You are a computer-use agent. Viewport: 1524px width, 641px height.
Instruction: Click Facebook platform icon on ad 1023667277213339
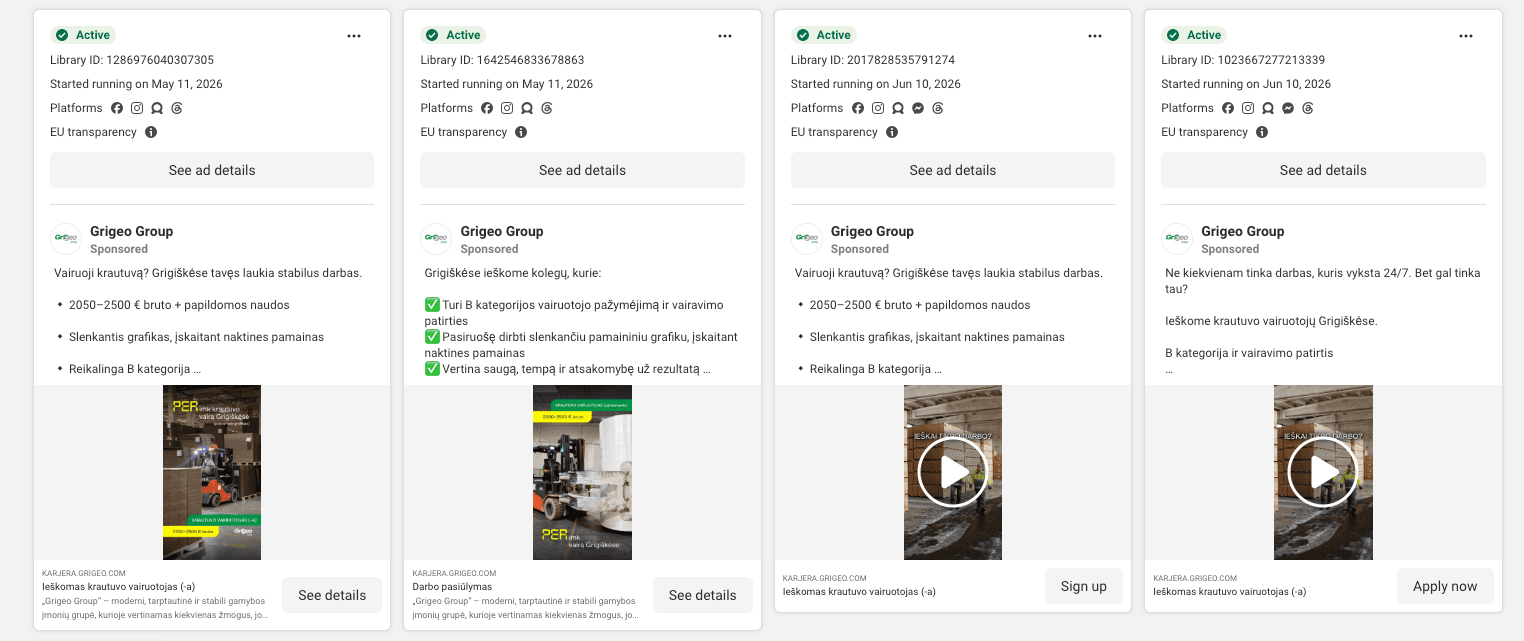[x=1228, y=108]
